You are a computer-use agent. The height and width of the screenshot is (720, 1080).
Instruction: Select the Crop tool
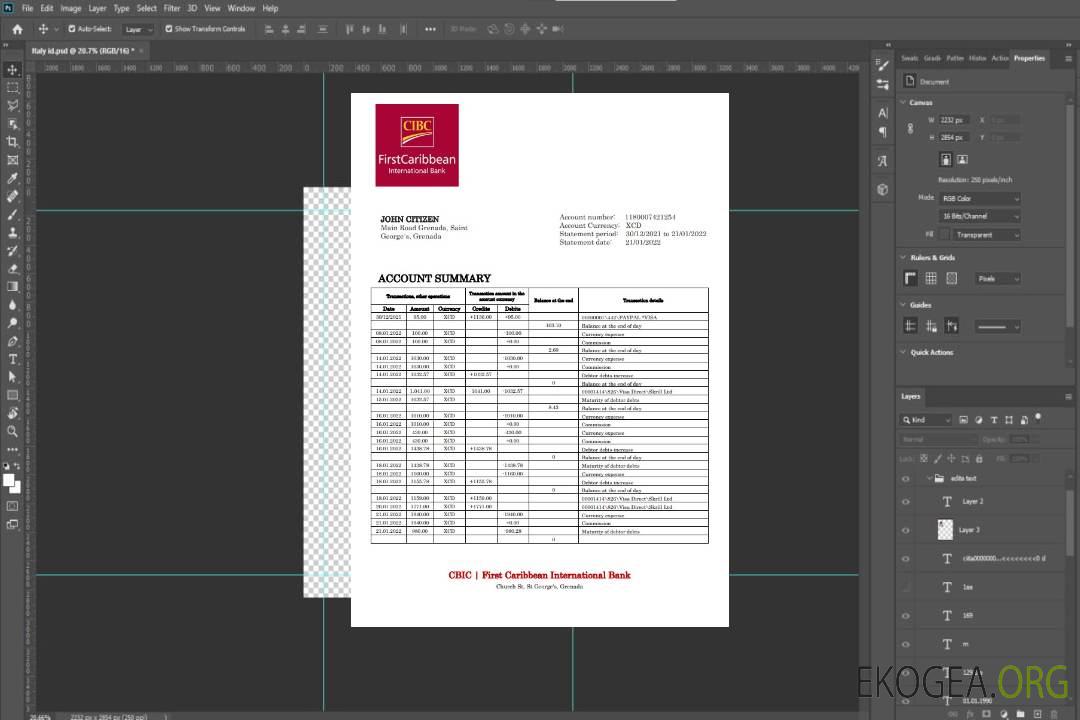[x=12, y=142]
